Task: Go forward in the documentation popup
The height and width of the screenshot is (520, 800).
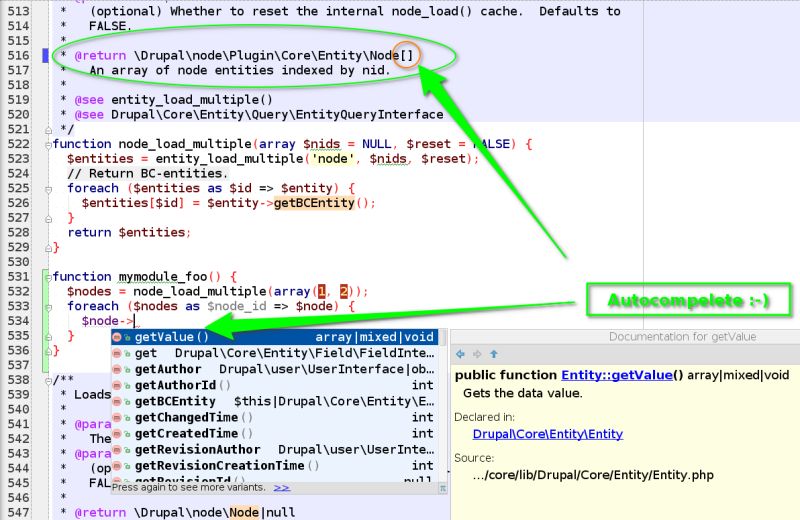Action: coord(477,354)
